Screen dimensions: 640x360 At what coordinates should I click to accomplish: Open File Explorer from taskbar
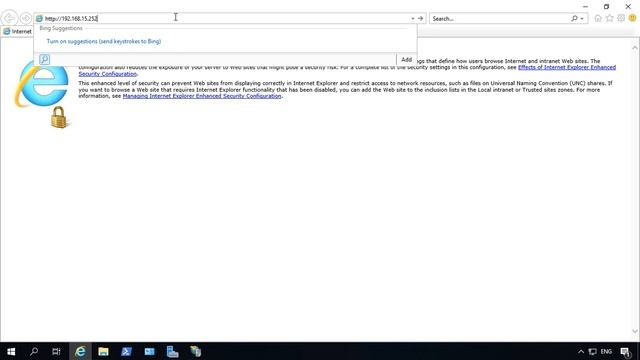[x=103, y=351]
